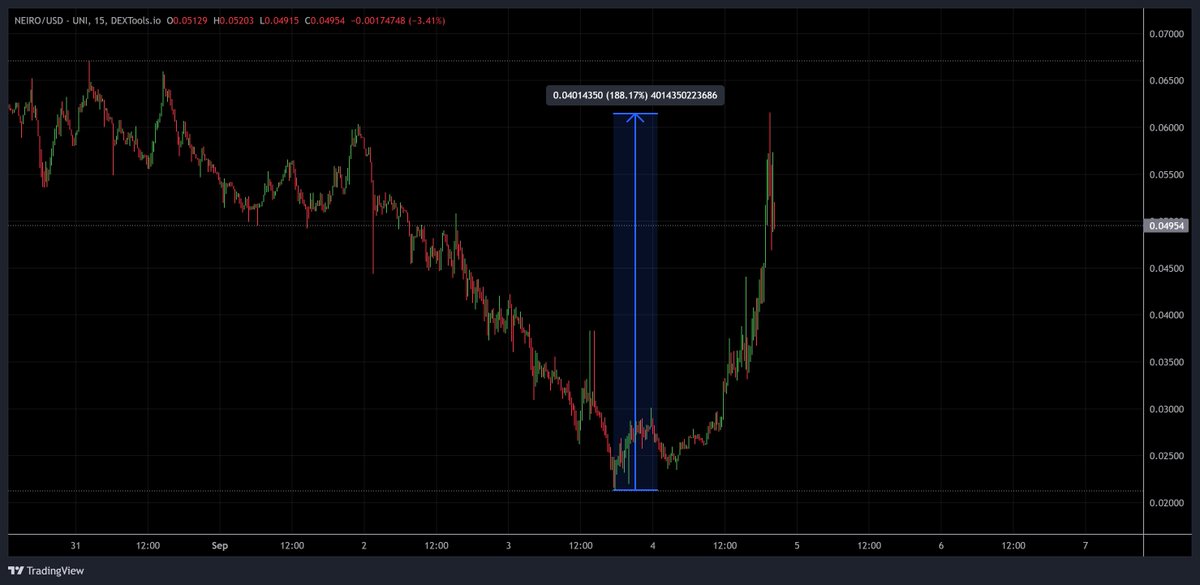Click the 31 date label on time axis
Image resolution: width=1200 pixels, height=585 pixels.
(x=76, y=546)
